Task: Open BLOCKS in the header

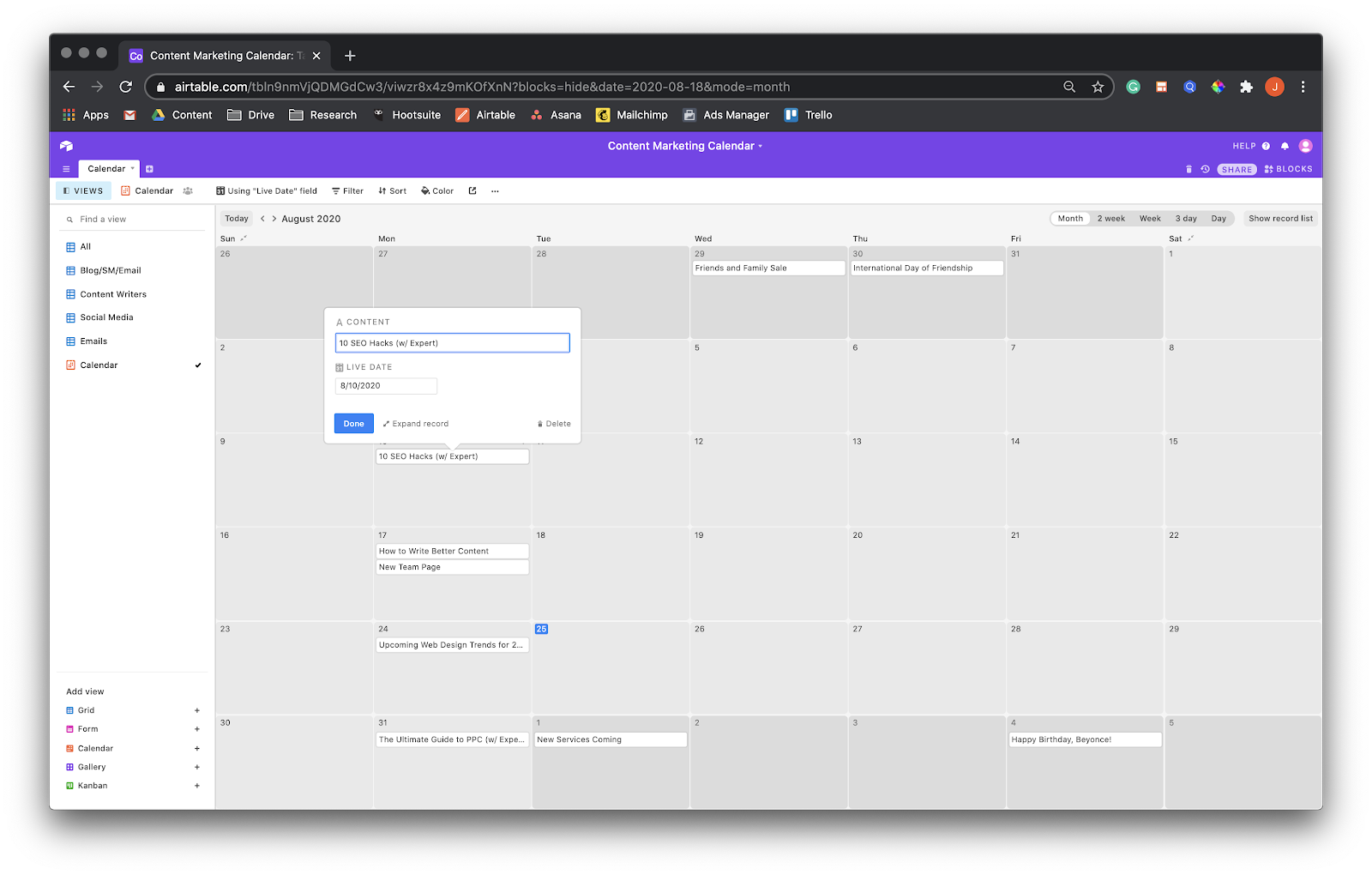Action: point(1288,169)
